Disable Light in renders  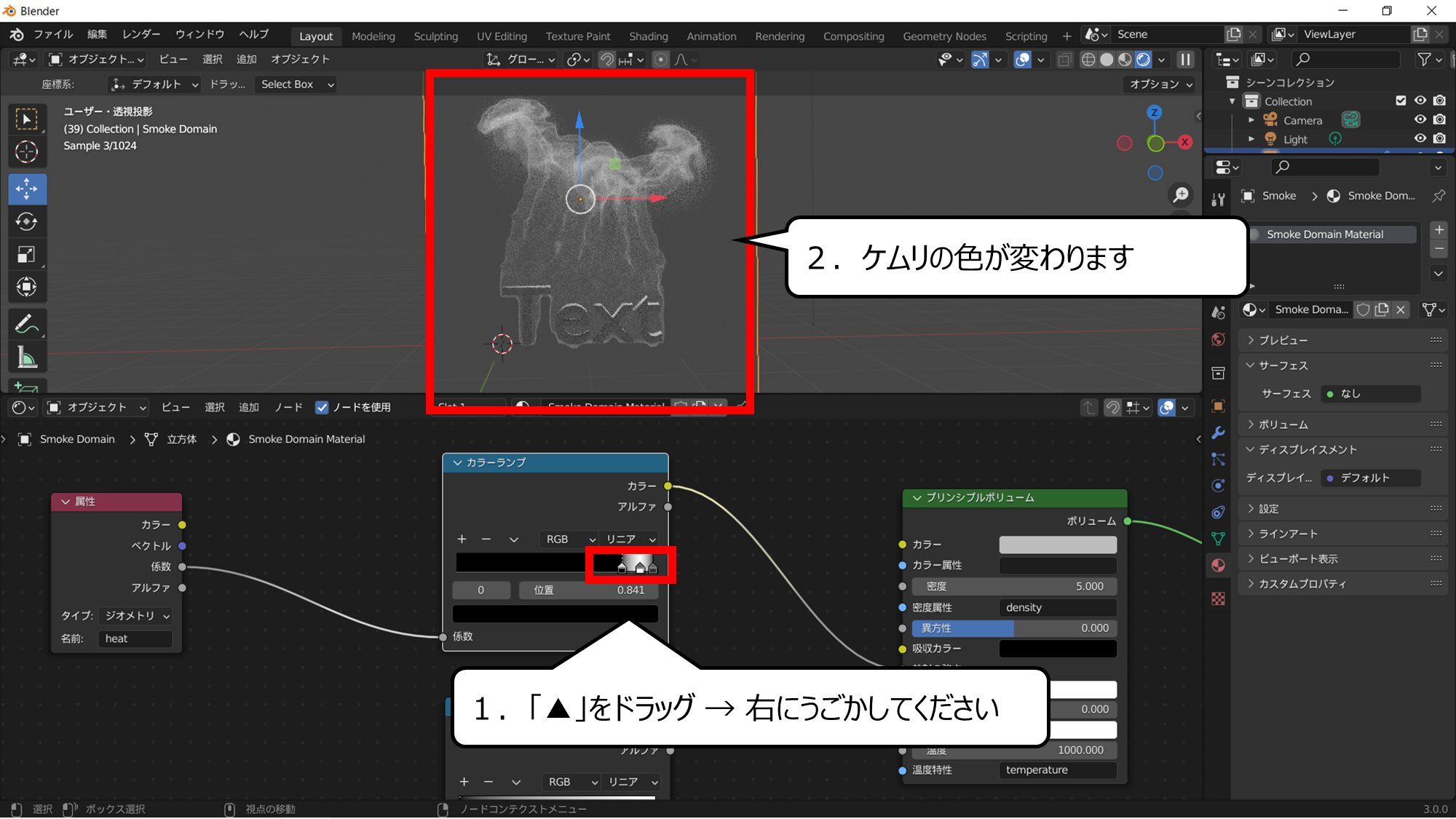coord(1439,138)
